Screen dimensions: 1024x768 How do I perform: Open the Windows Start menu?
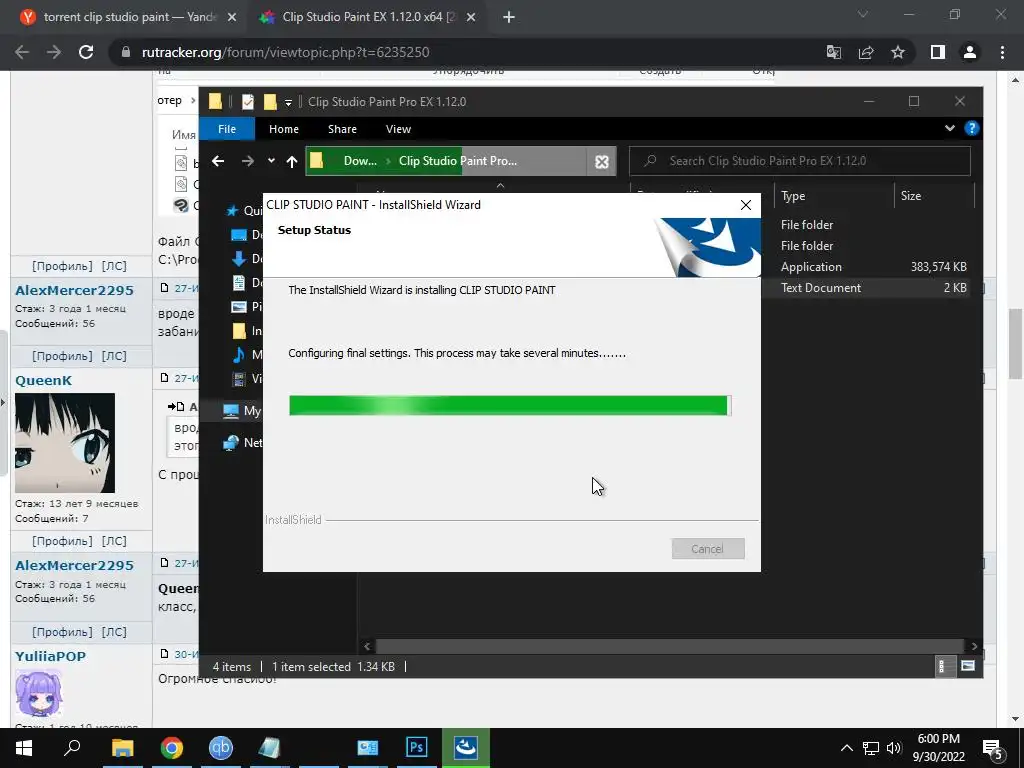point(24,748)
